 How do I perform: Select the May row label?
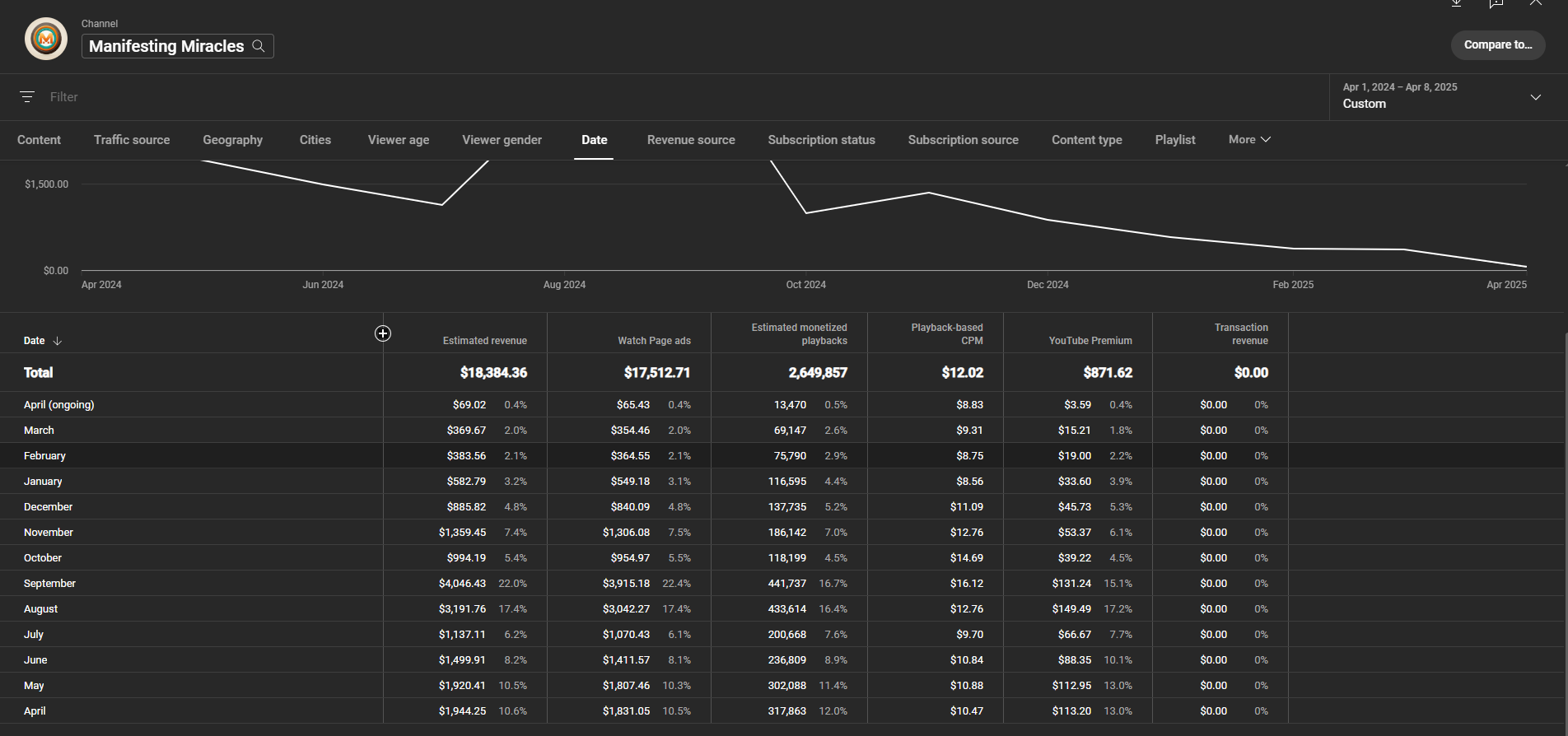(x=34, y=686)
